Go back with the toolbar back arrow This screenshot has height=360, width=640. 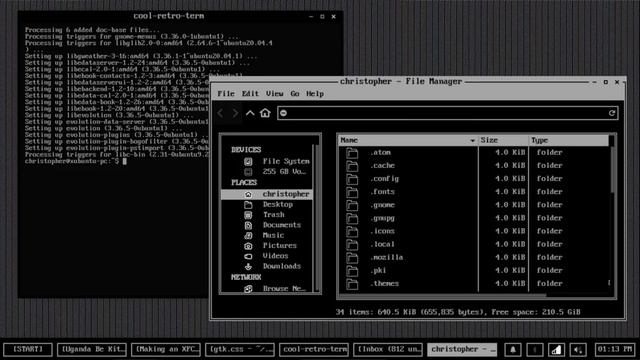coord(221,113)
